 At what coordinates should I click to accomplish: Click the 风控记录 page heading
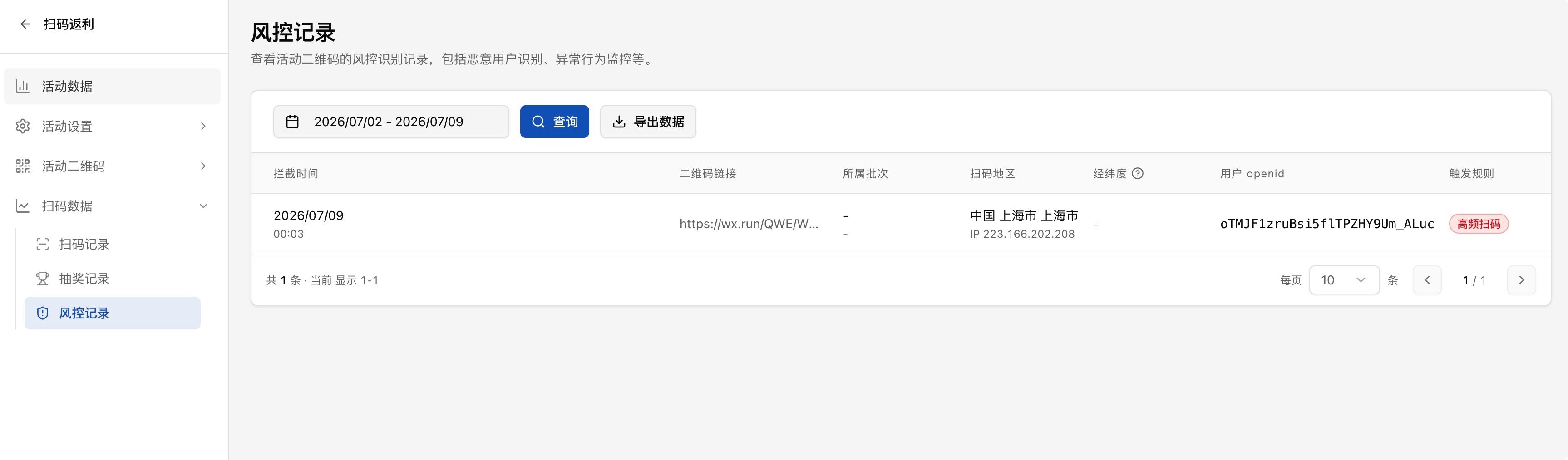pyautogui.click(x=293, y=32)
